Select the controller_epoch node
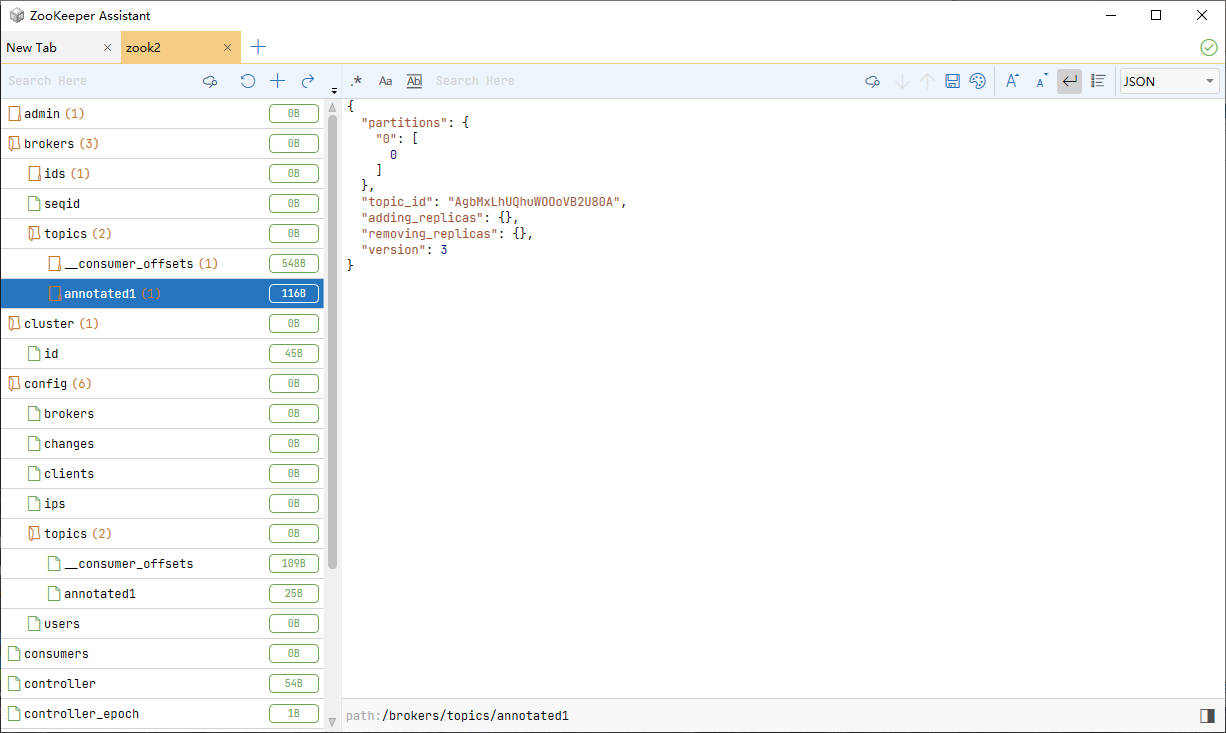The image size is (1226, 733). click(162, 714)
